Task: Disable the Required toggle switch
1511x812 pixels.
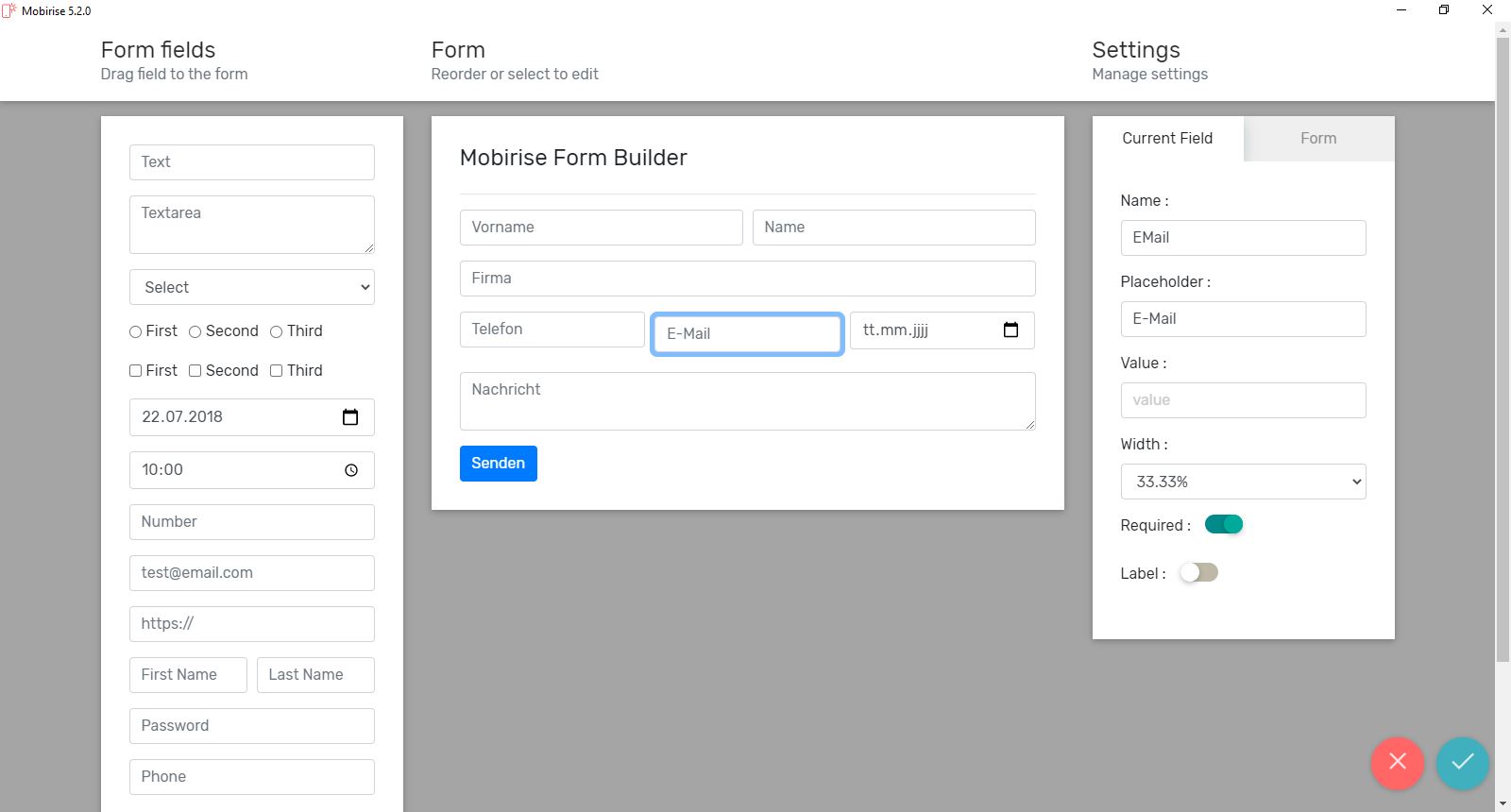Action: point(1224,525)
